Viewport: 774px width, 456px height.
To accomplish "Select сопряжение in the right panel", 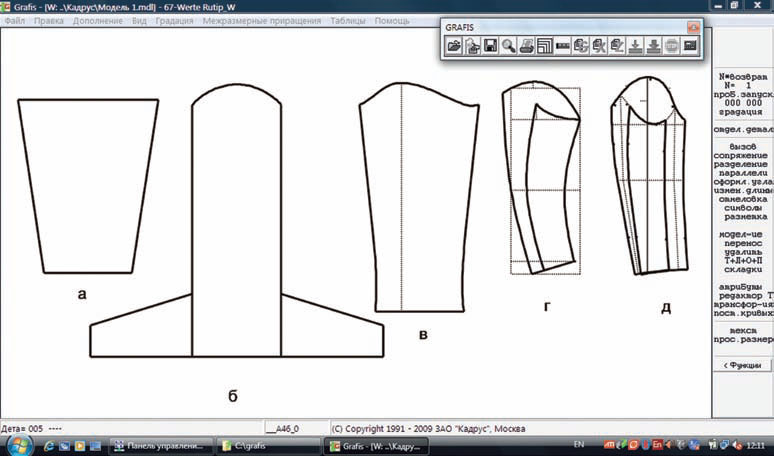I will point(740,155).
